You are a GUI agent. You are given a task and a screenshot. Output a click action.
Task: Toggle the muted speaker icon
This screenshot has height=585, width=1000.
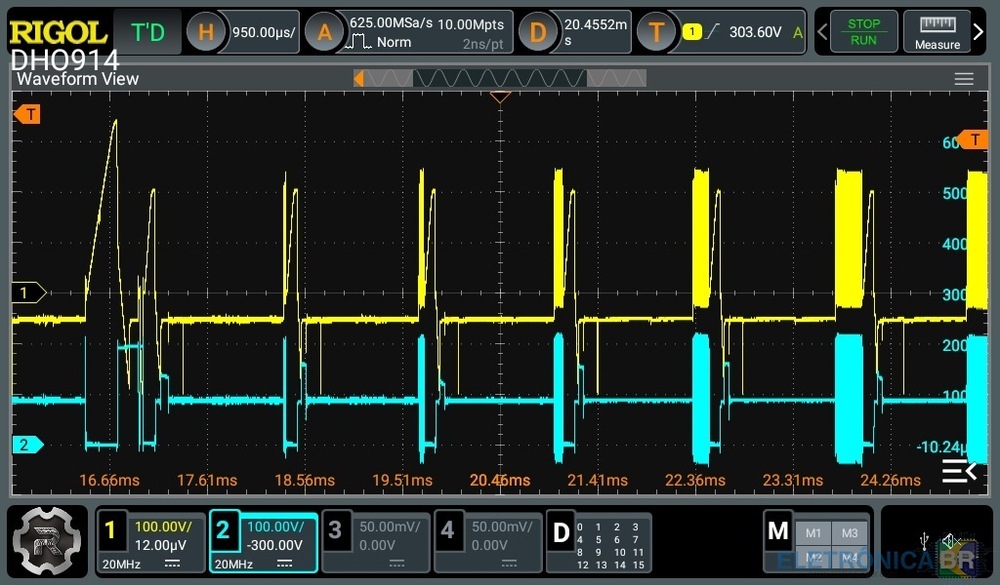tap(952, 541)
